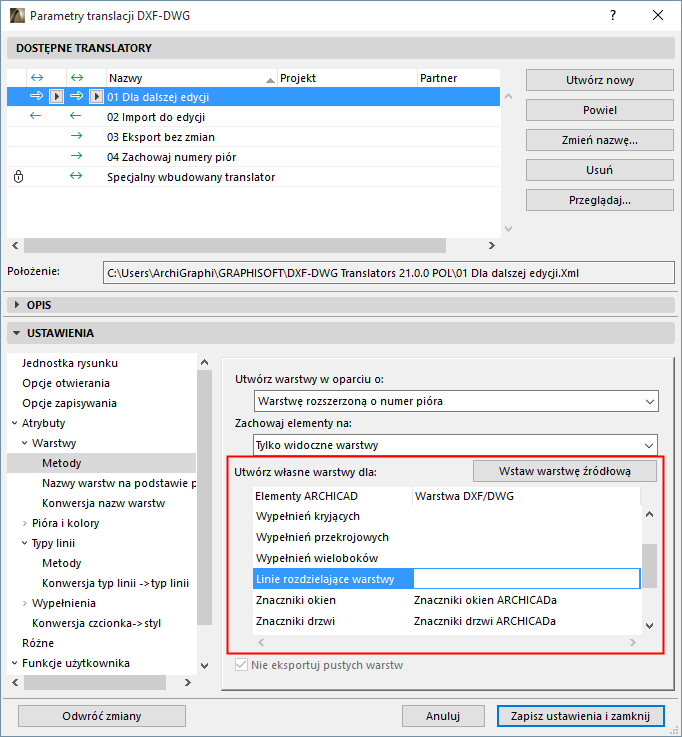This screenshot has width=682, height=737.
Task: Select 'Znaczniki okien' row
Action: pyautogui.click(x=447, y=600)
